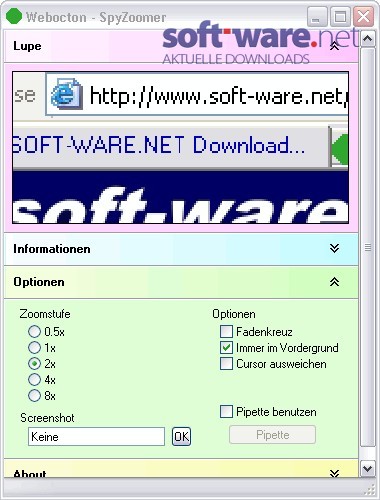This screenshot has height=500, width=380.
Task: Click the window resize grip corner
Action: (x=369, y=489)
